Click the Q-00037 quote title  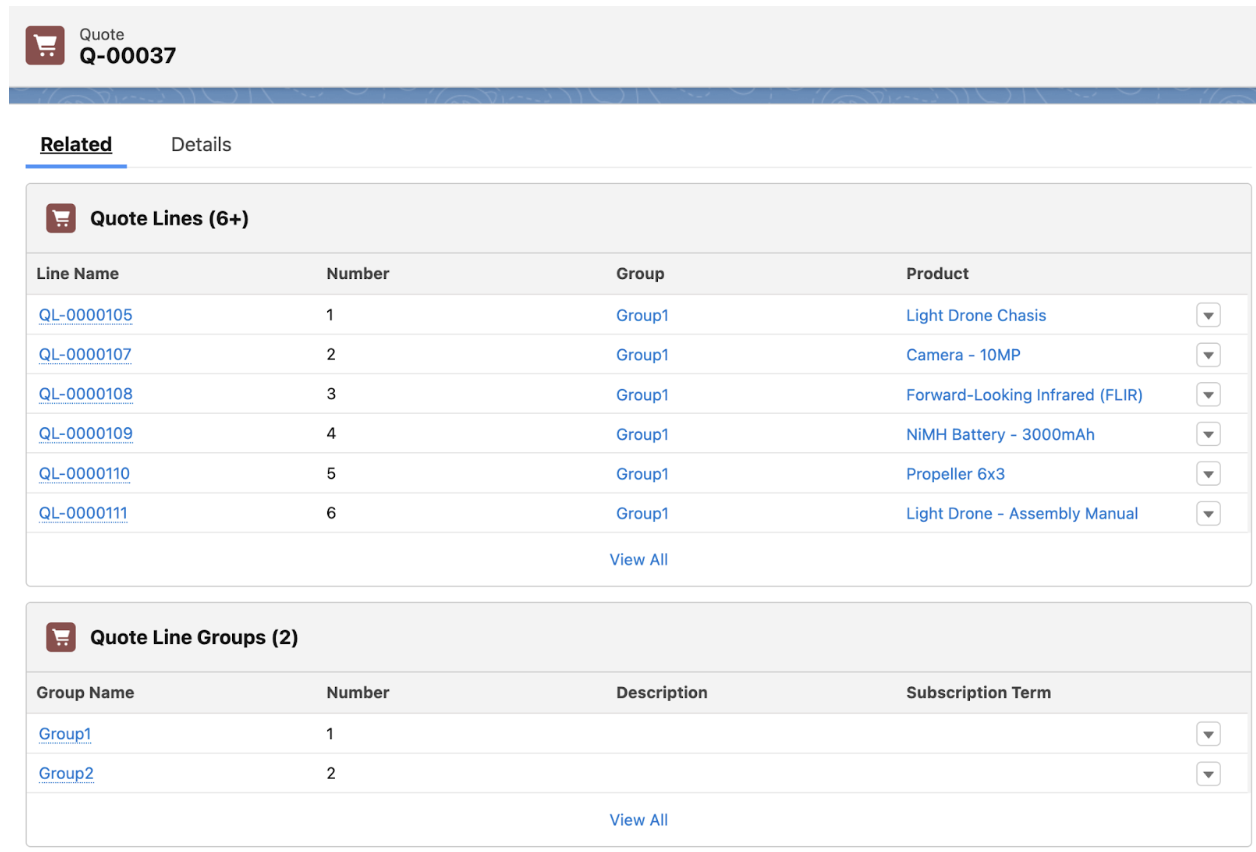pos(128,56)
